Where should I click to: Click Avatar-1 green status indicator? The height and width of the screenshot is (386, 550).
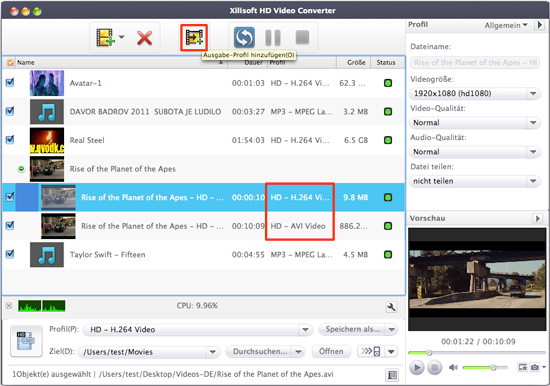(x=388, y=83)
